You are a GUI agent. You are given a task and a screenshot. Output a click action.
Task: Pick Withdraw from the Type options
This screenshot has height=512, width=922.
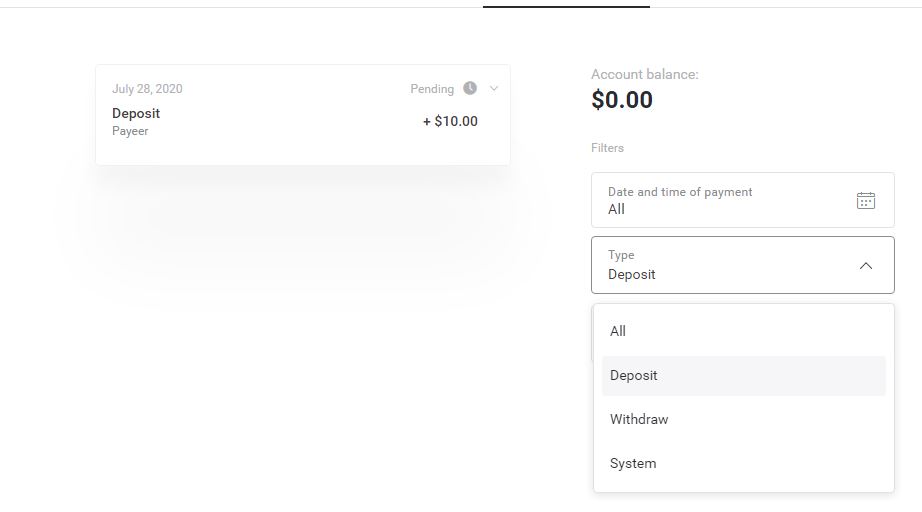(639, 419)
